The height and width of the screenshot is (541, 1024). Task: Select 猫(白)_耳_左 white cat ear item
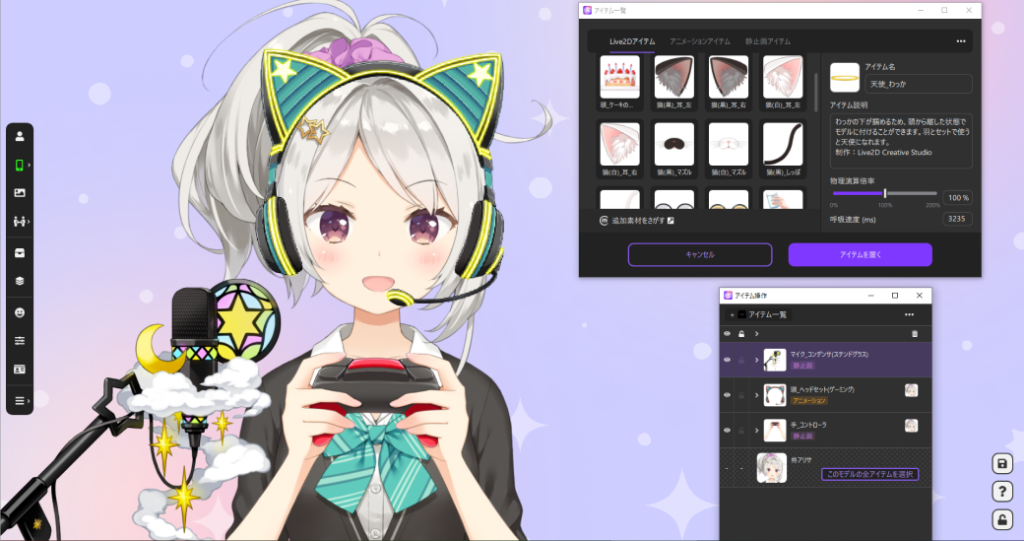tap(782, 77)
